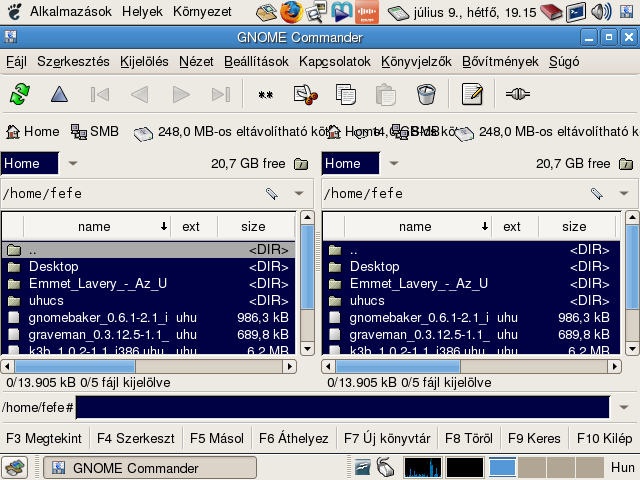Click the double-asterisk file list icon

(266, 95)
